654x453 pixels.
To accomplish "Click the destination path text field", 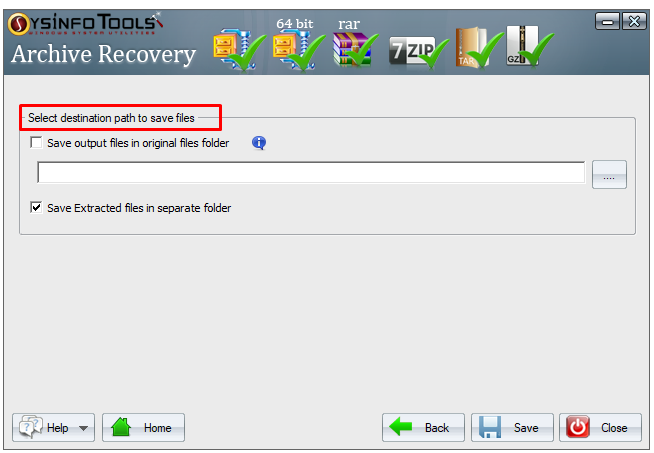I will point(311,172).
